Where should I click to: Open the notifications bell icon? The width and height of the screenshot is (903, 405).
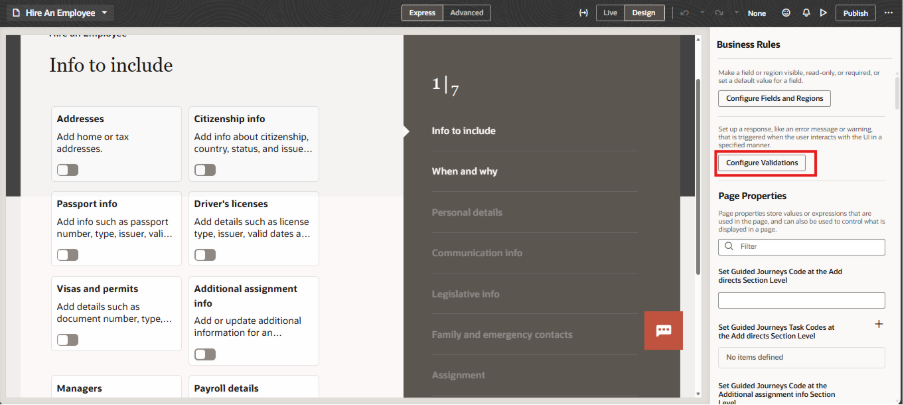click(805, 13)
